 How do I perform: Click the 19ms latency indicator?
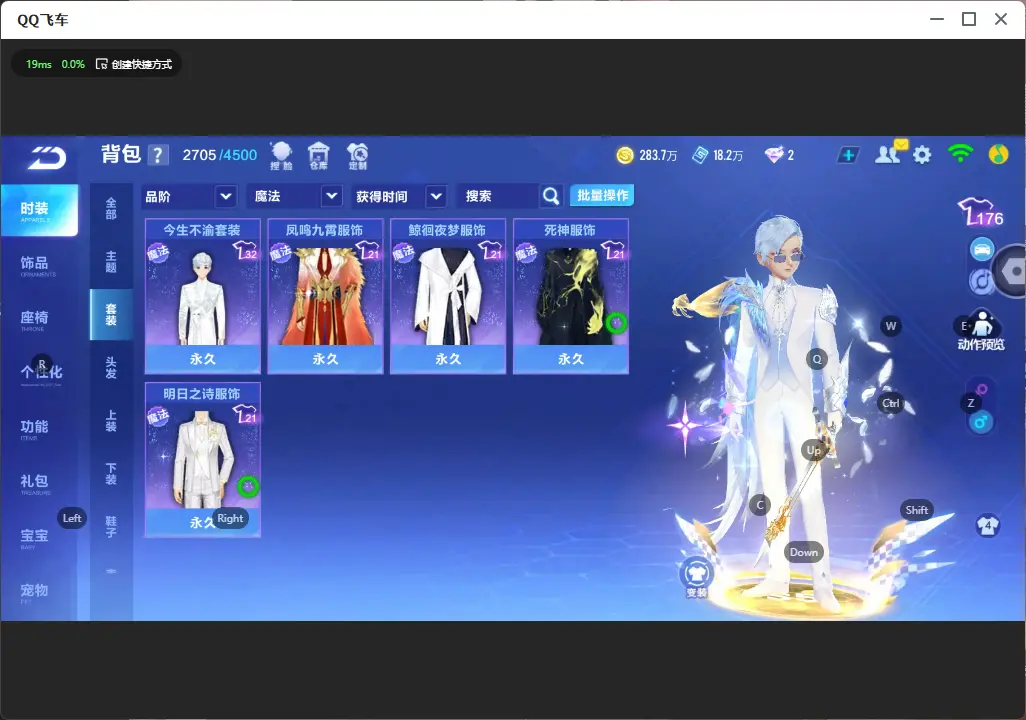(39, 64)
